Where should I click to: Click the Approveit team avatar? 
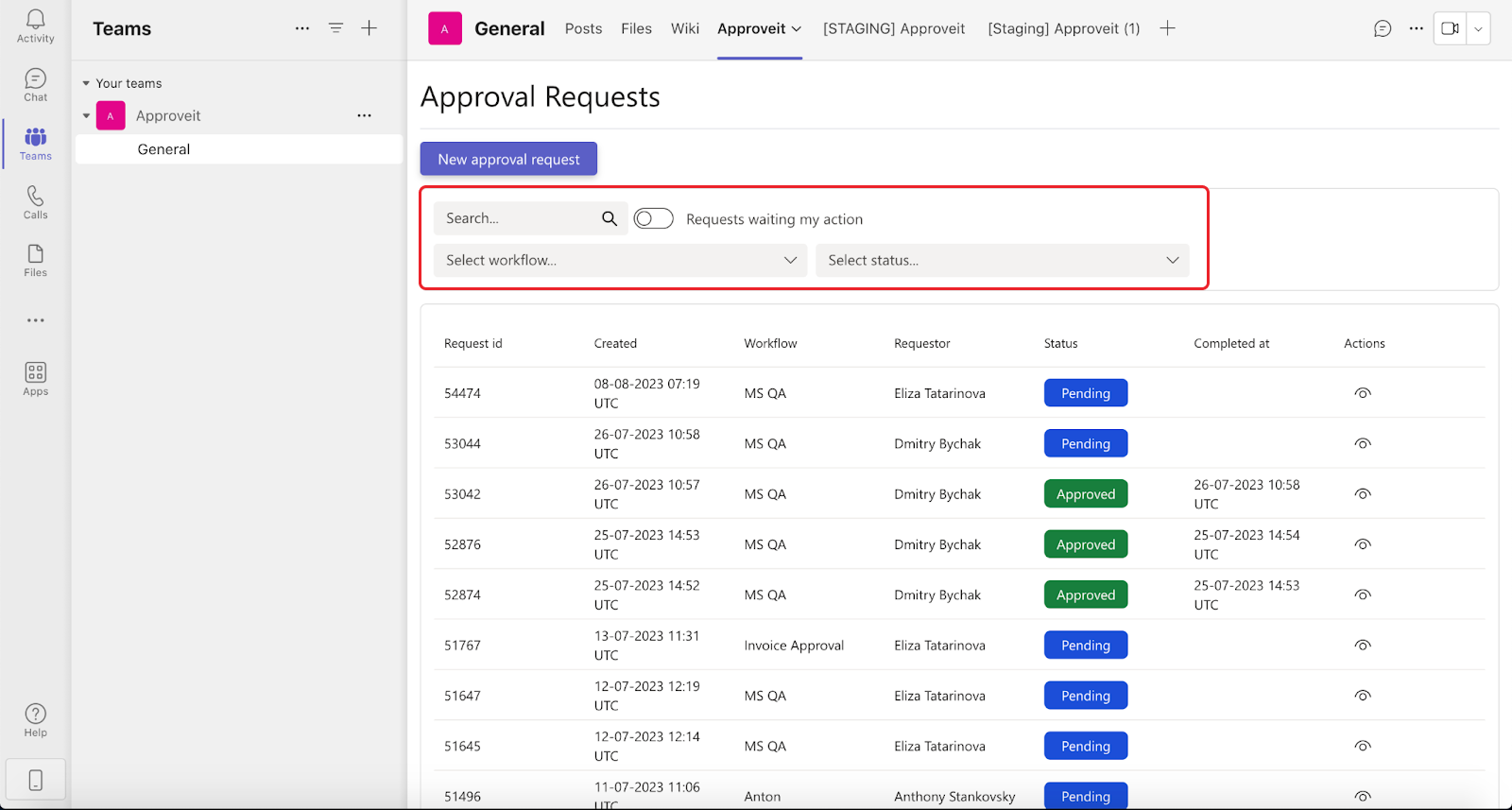111,115
